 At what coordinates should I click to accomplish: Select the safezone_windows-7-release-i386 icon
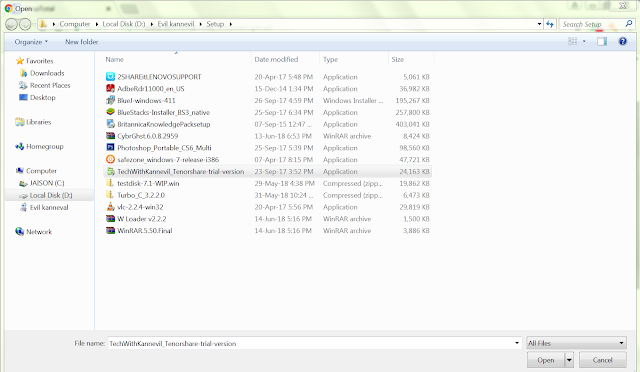tap(110, 160)
